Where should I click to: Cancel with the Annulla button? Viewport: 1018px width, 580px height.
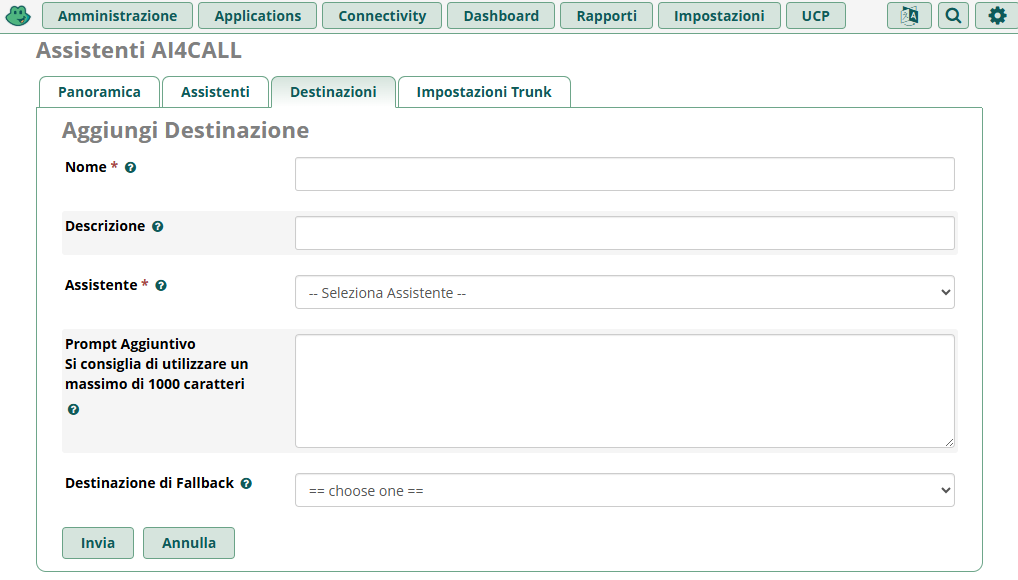click(x=188, y=543)
